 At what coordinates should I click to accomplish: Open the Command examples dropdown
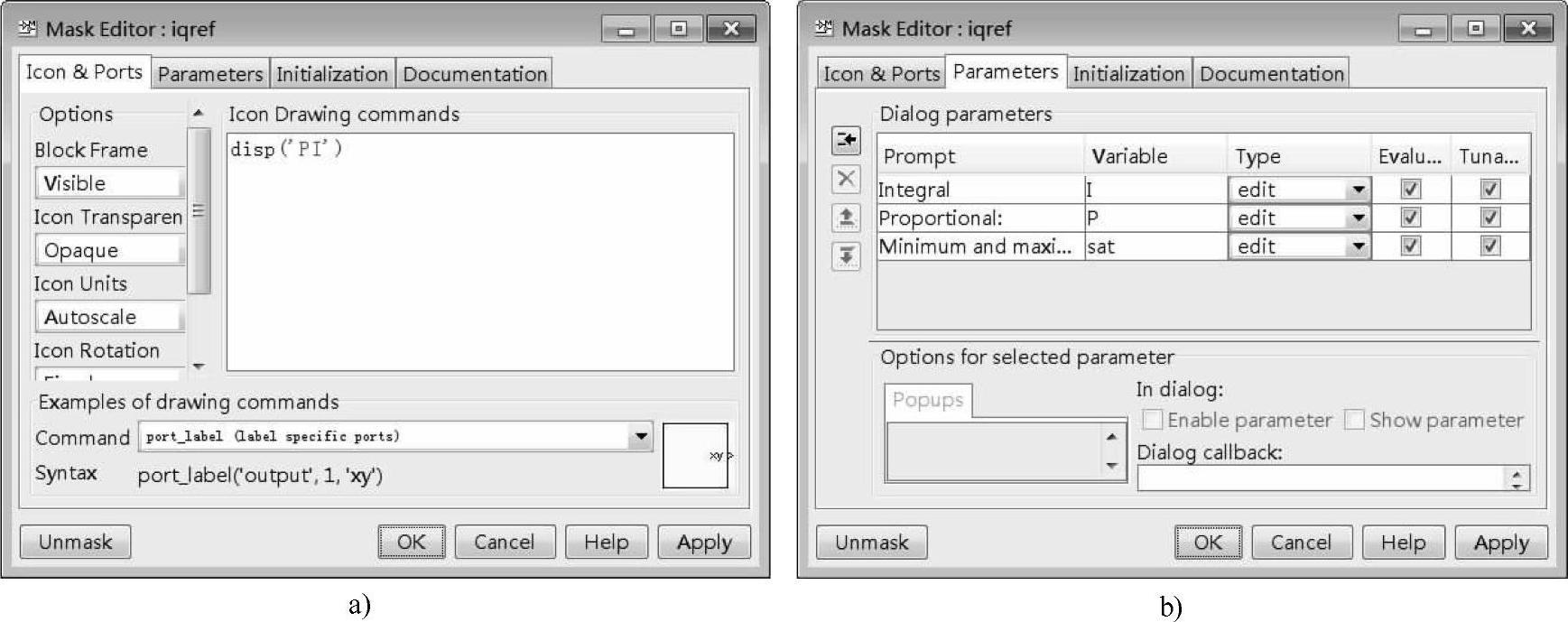coord(640,437)
